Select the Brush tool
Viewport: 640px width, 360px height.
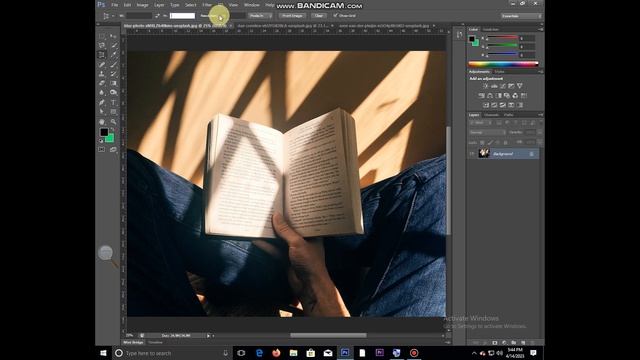pos(113,64)
